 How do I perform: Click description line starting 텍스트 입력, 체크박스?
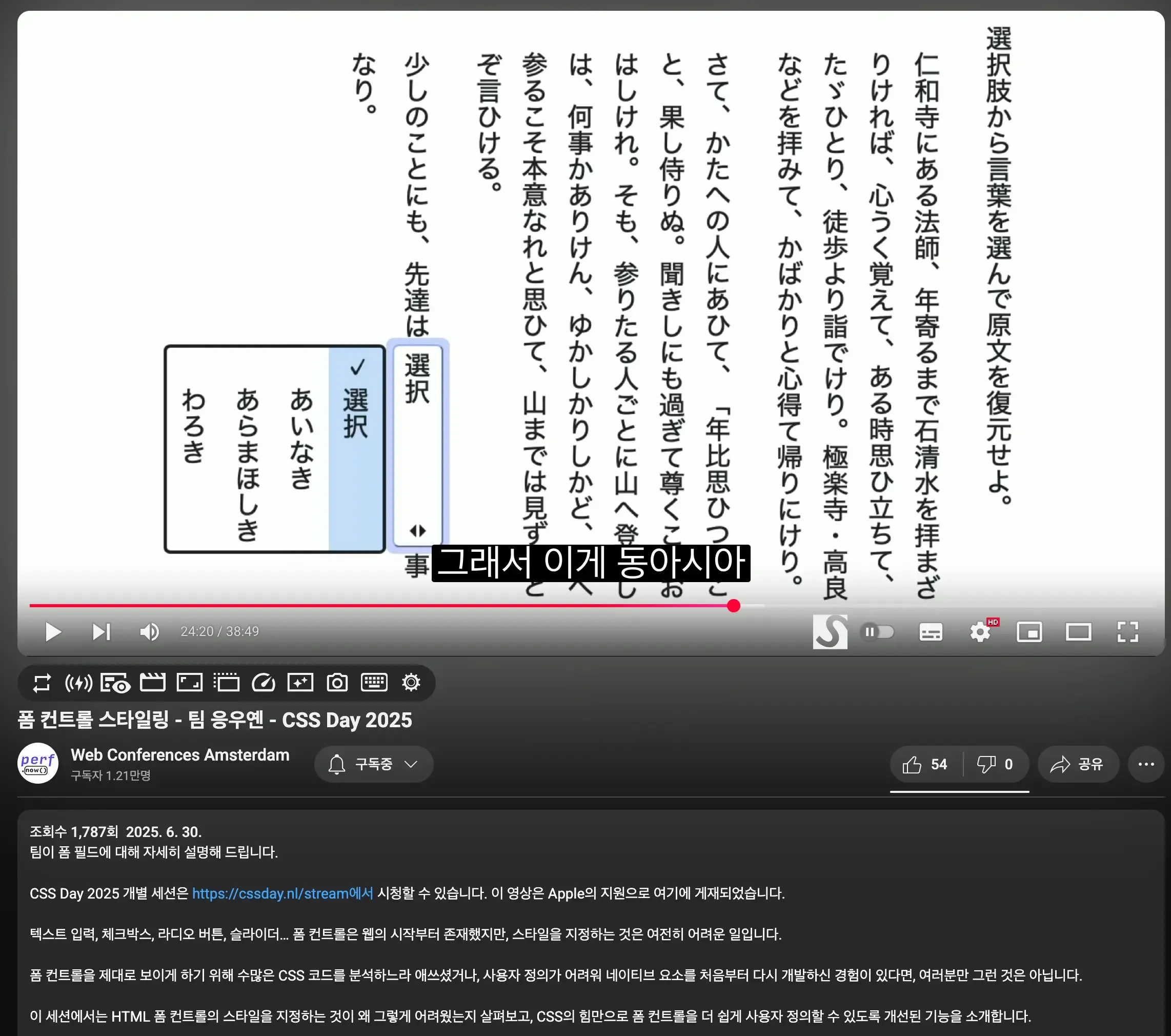[x=406, y=934]
